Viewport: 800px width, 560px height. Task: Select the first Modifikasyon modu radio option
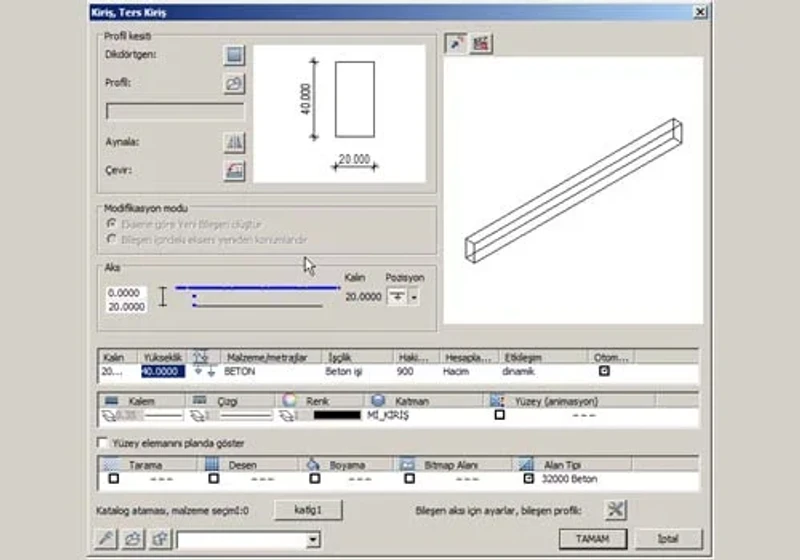pyautogui.click(x=111, y=223)
